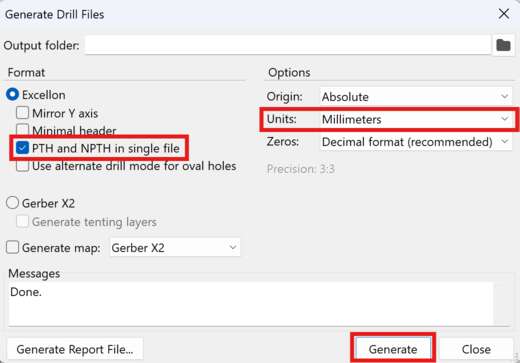Image resolution: width=520 pixels, height=363 pixels.
Task: Open the Zeros format dropdown
Action: tap(416, 142)
